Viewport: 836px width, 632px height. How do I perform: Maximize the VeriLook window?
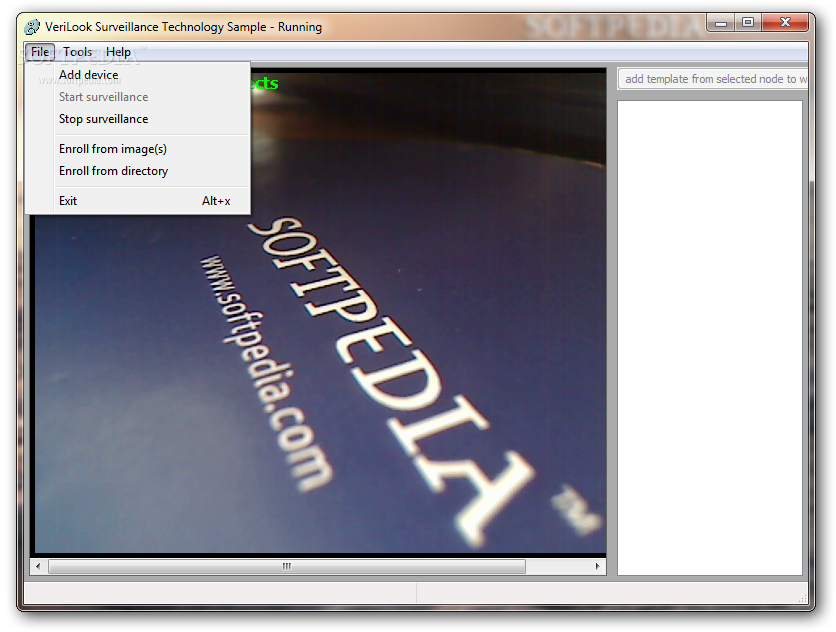coord(748,22)
